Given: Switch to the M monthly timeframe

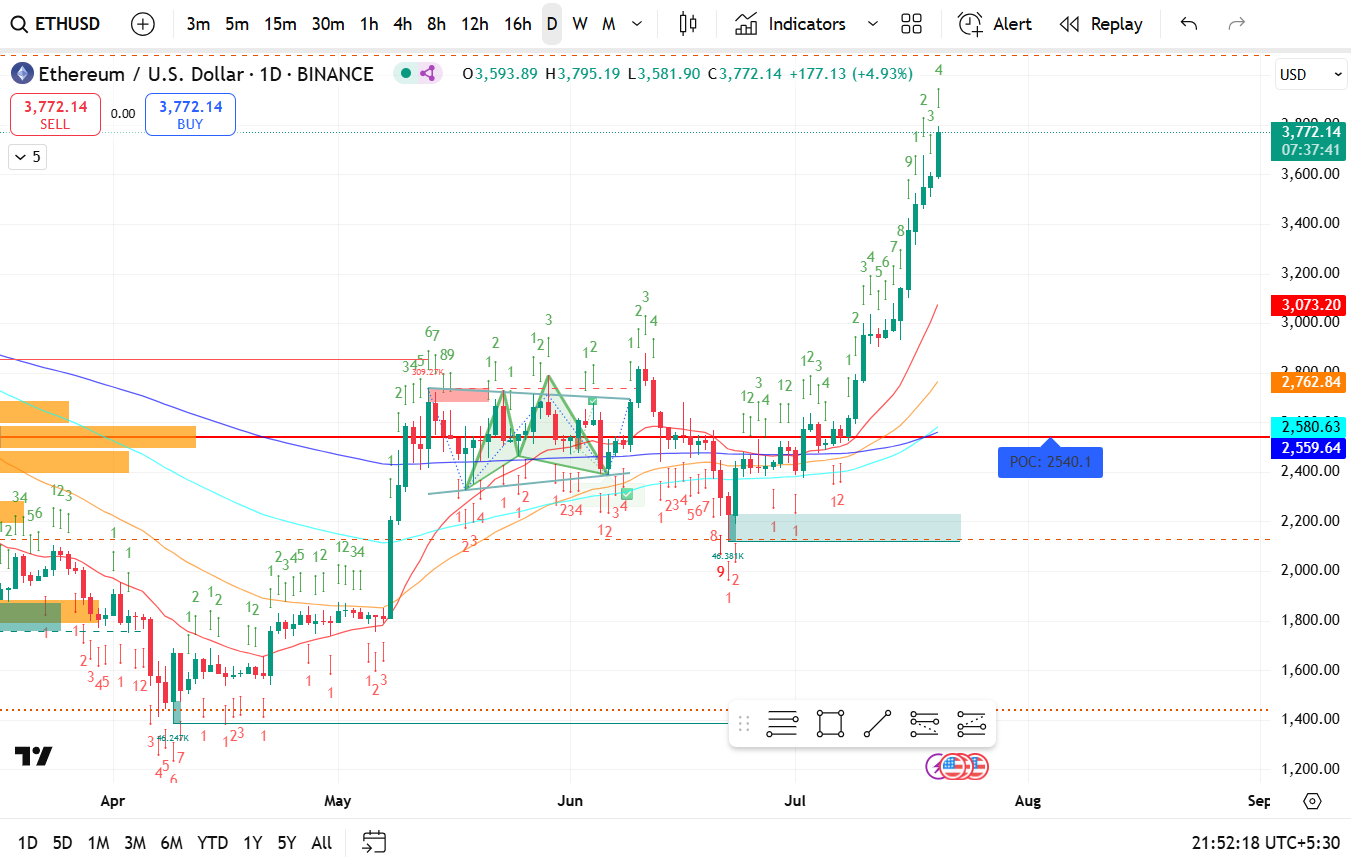Looking at the screenshot, I should coord(608,24).
